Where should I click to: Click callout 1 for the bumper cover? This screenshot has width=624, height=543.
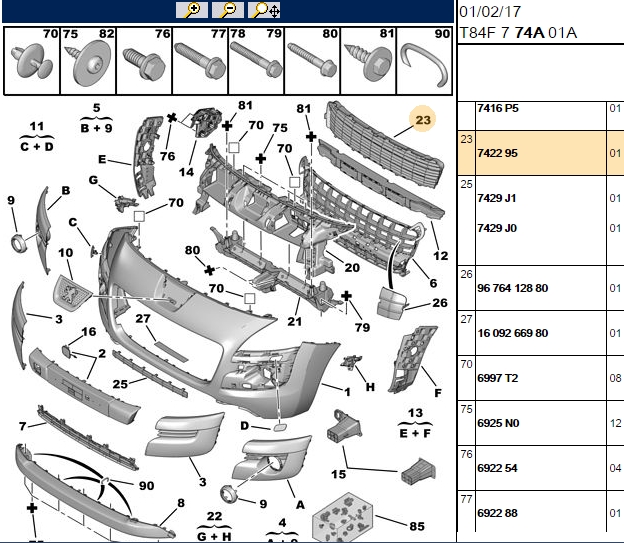click(347, 393)
